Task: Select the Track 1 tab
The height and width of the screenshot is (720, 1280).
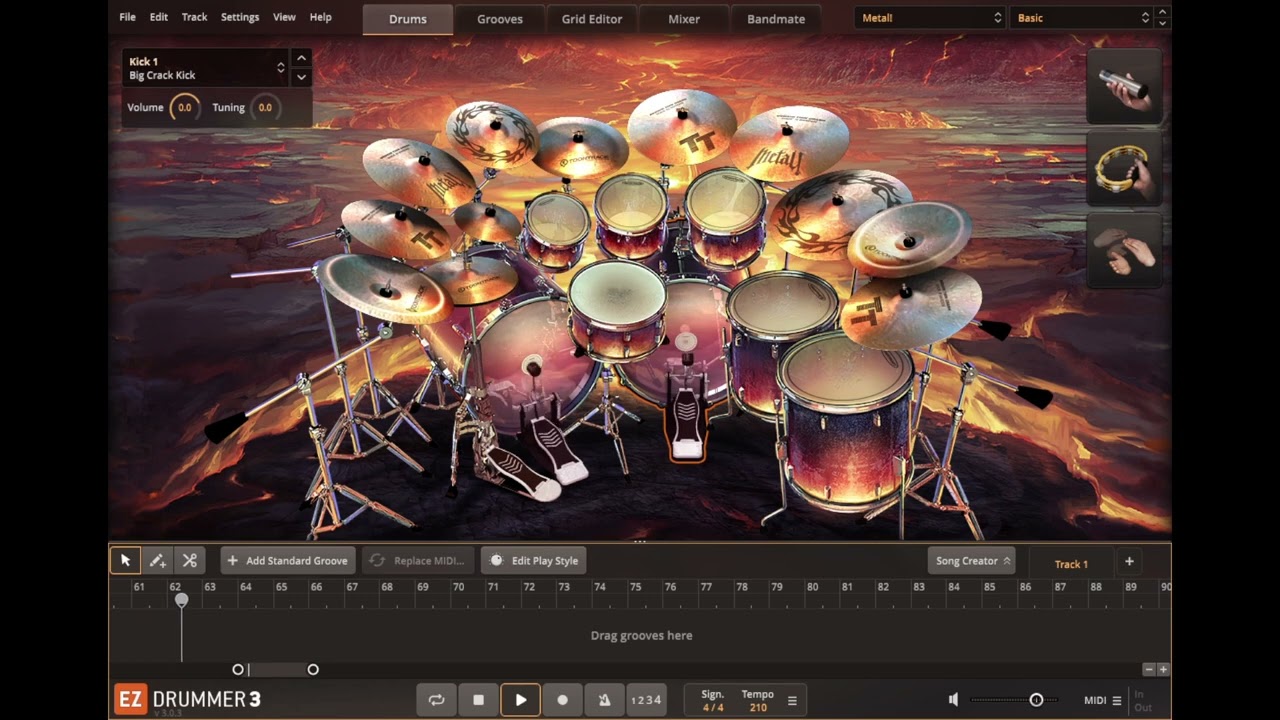Action: pos(1071,564)
